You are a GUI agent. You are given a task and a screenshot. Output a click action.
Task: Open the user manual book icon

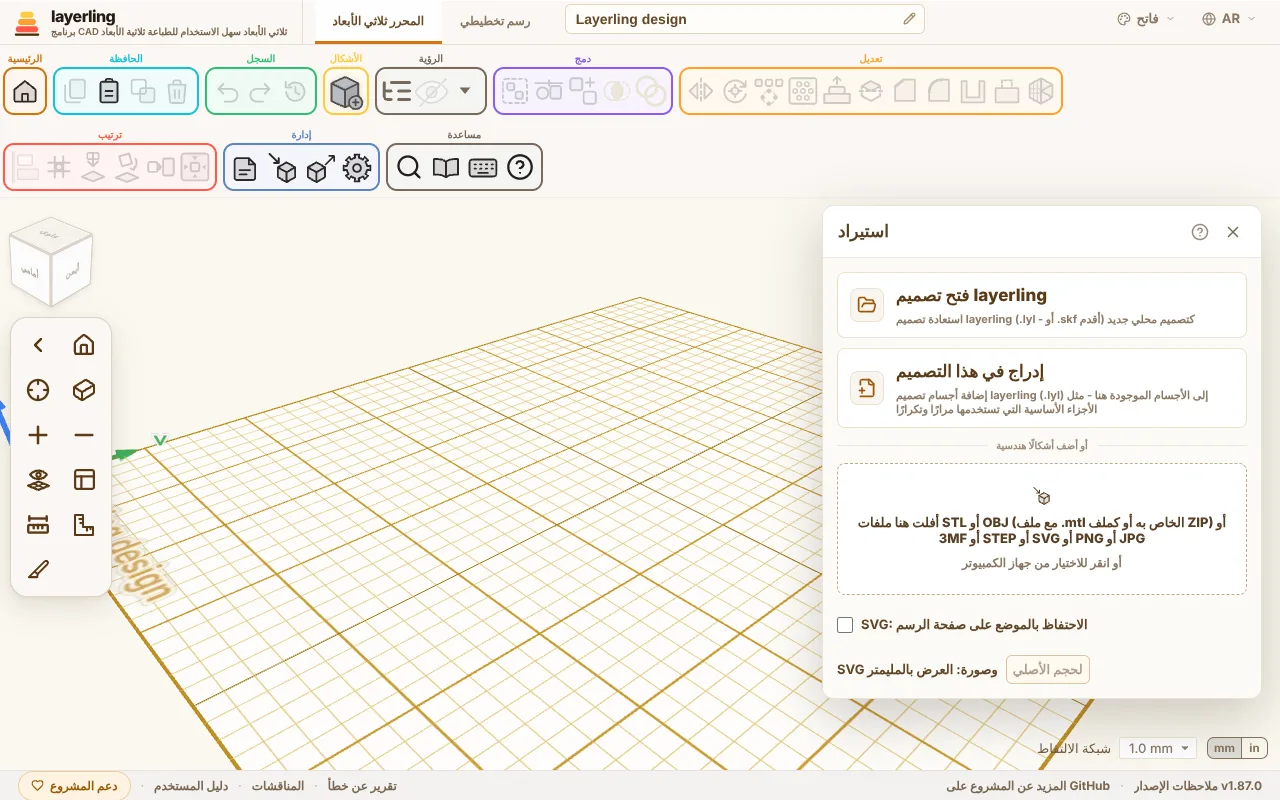click(446, 168)
